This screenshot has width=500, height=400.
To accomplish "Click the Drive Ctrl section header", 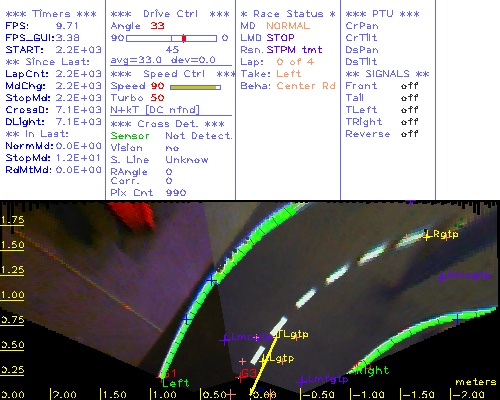I will coord(170,14).
